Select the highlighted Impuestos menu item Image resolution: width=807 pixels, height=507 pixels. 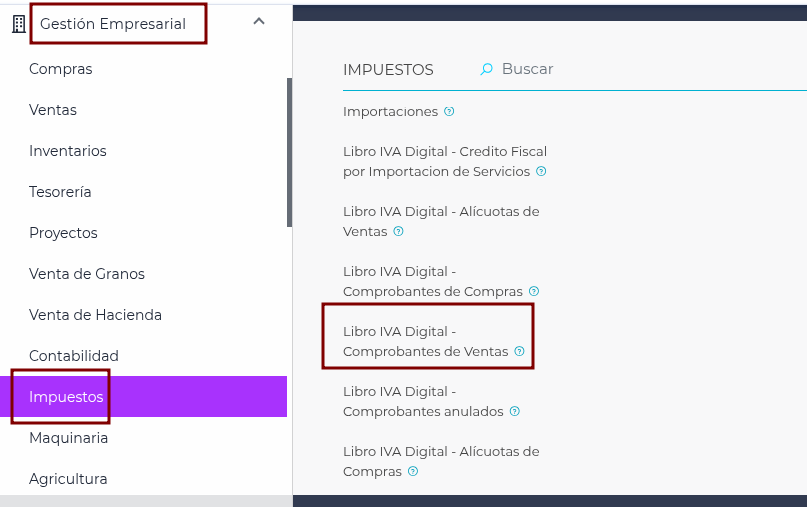point(143,396)
